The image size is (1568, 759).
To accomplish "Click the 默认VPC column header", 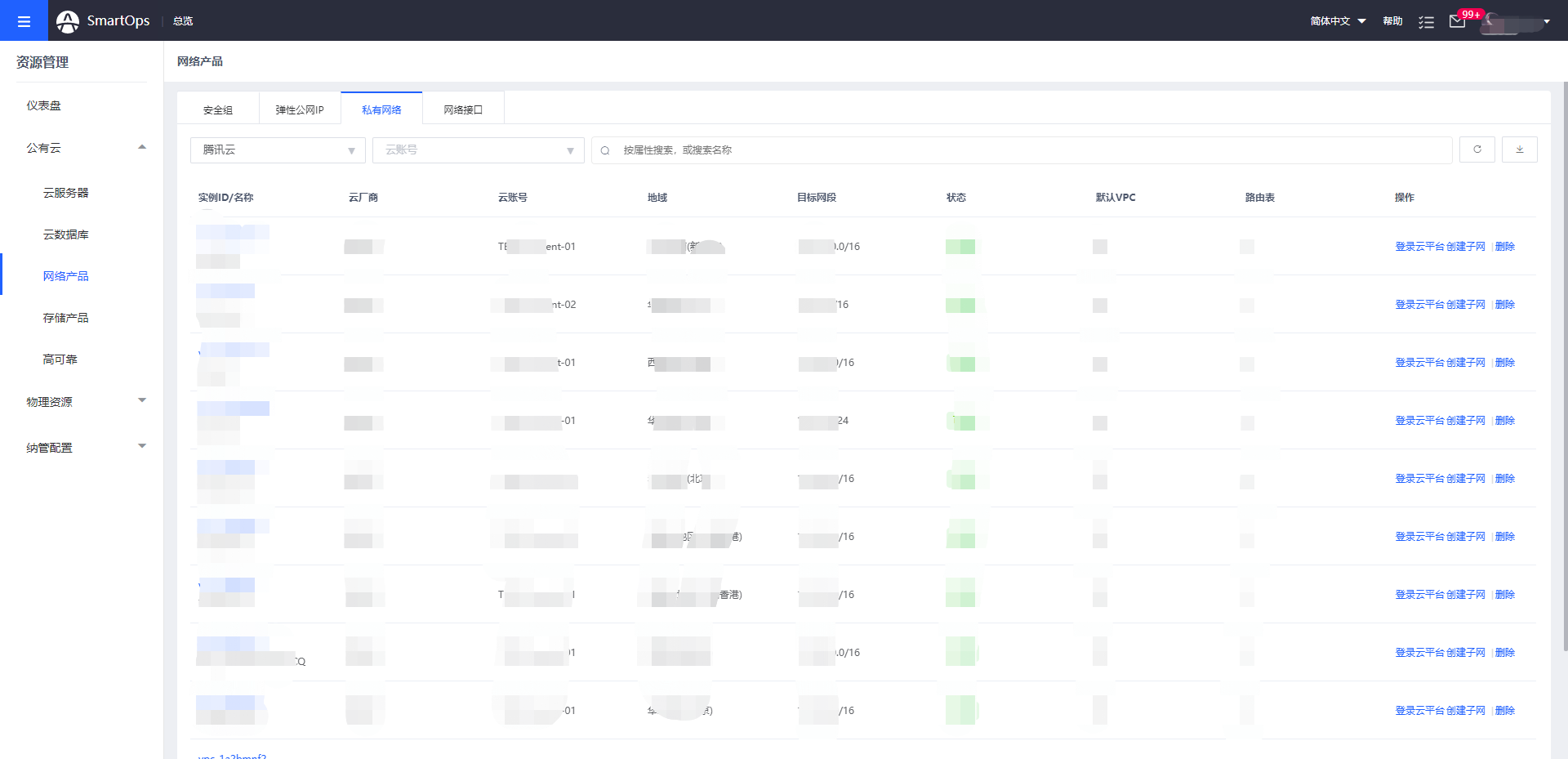I will click(x=1116, y=198).
